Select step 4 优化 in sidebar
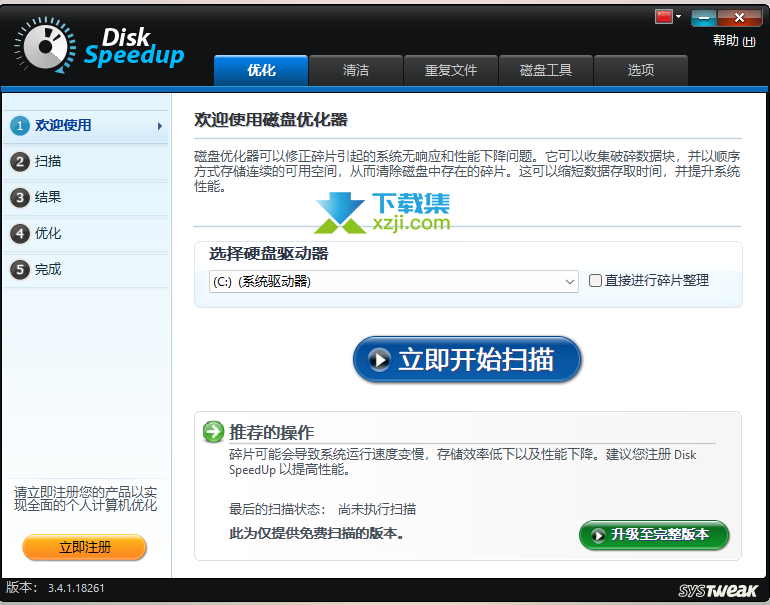 pos(86,233)
